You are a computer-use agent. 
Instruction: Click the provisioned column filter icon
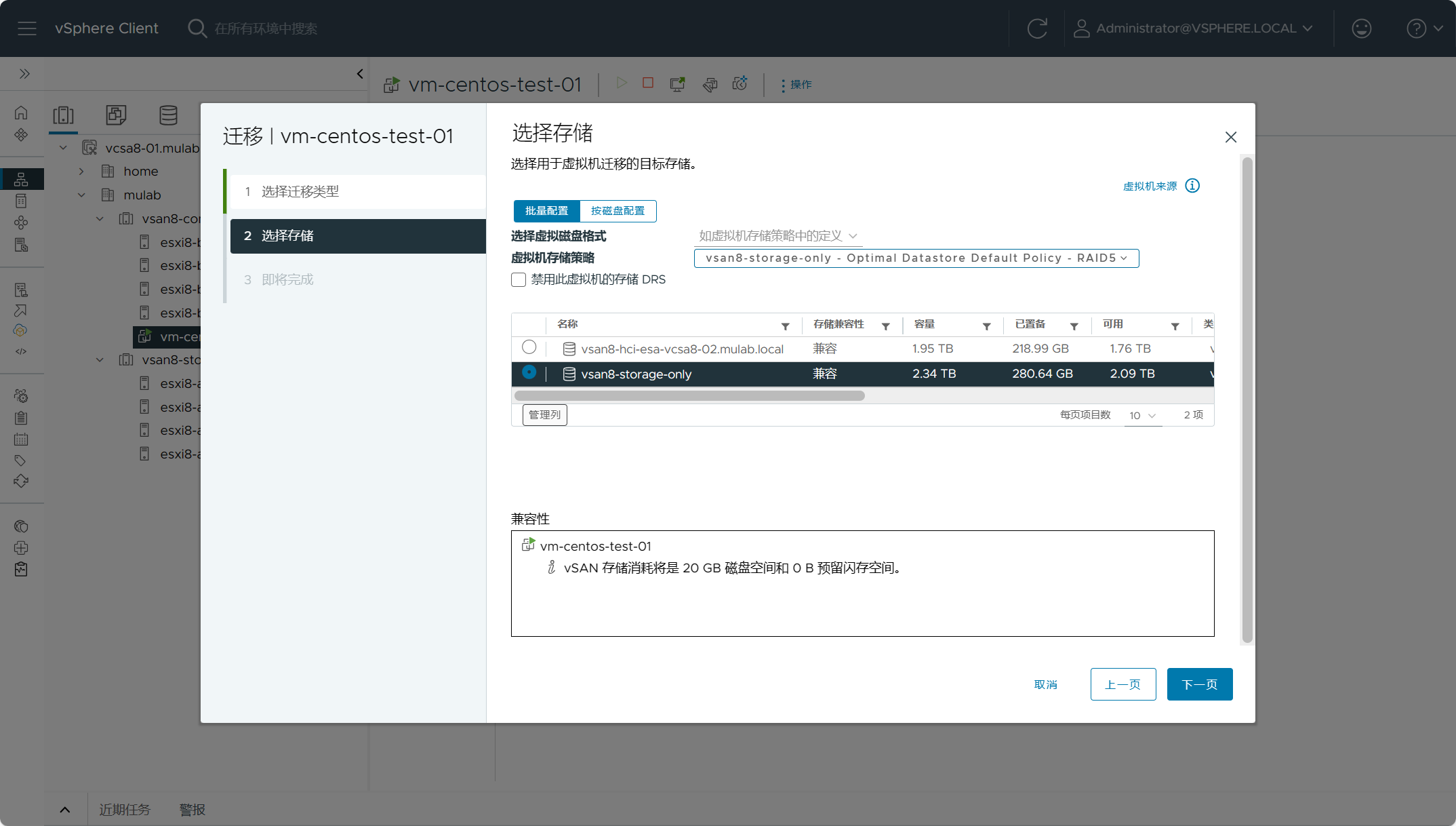click(x=1074, y=327)
